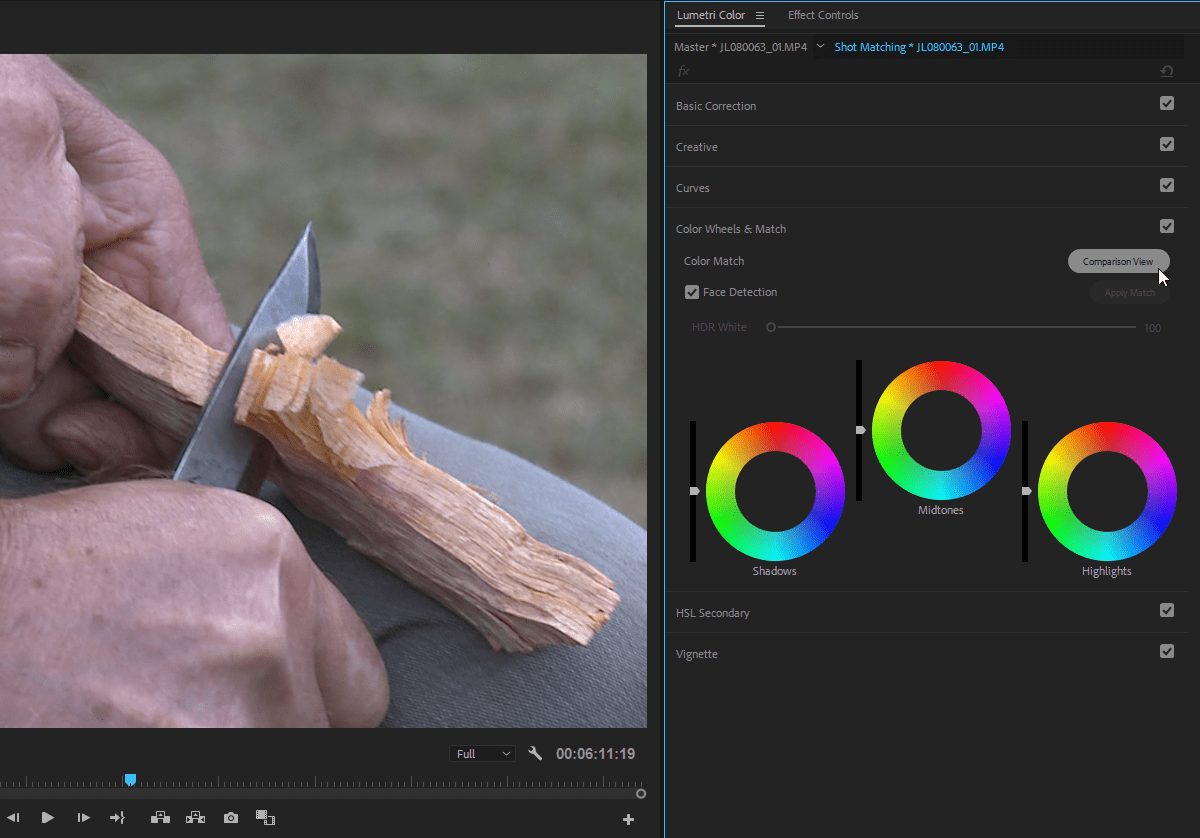Click the Extract icon in the transport bar

click(195, 817)
